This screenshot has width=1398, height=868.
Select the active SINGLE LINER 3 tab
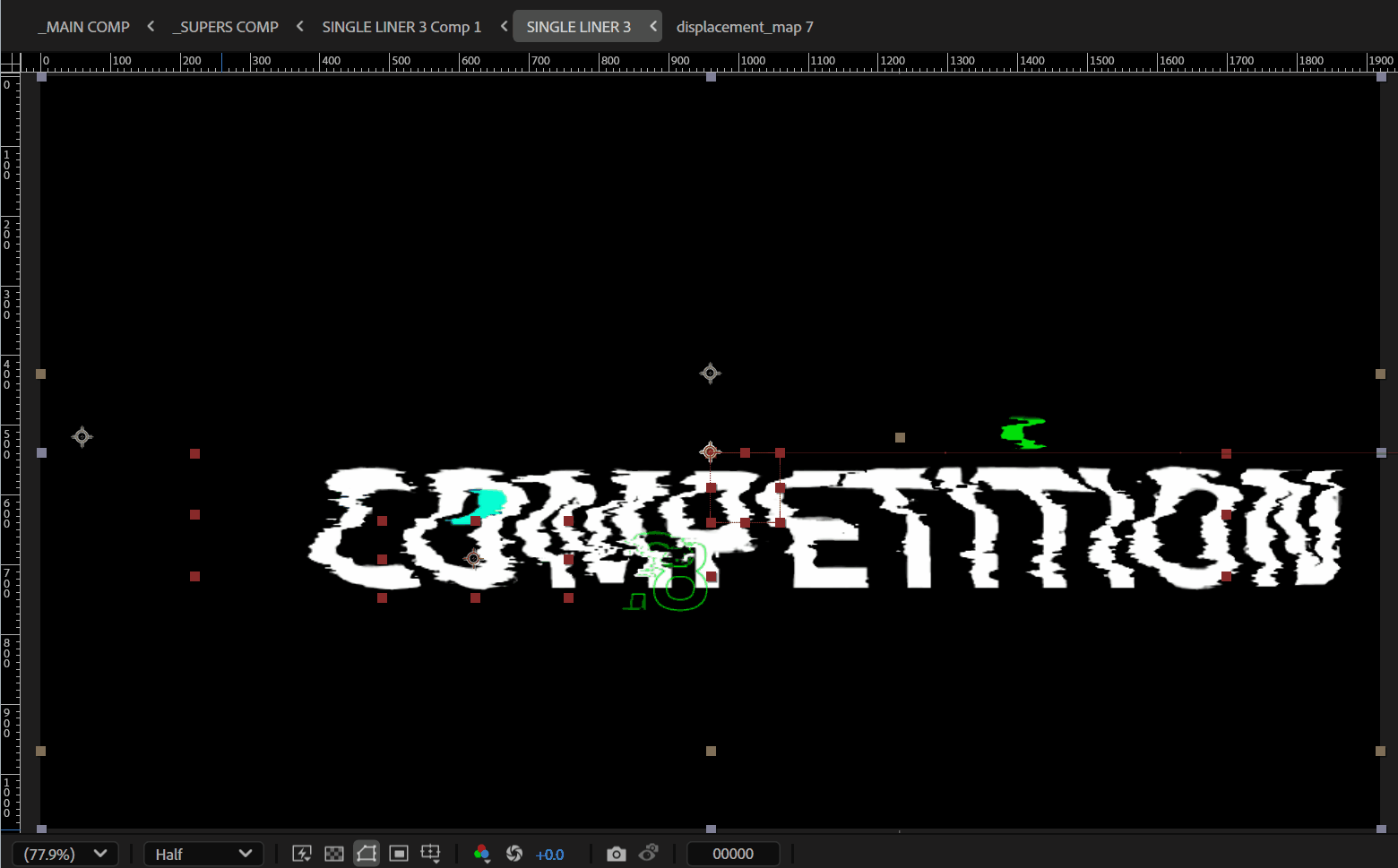[x=578, y=27]
